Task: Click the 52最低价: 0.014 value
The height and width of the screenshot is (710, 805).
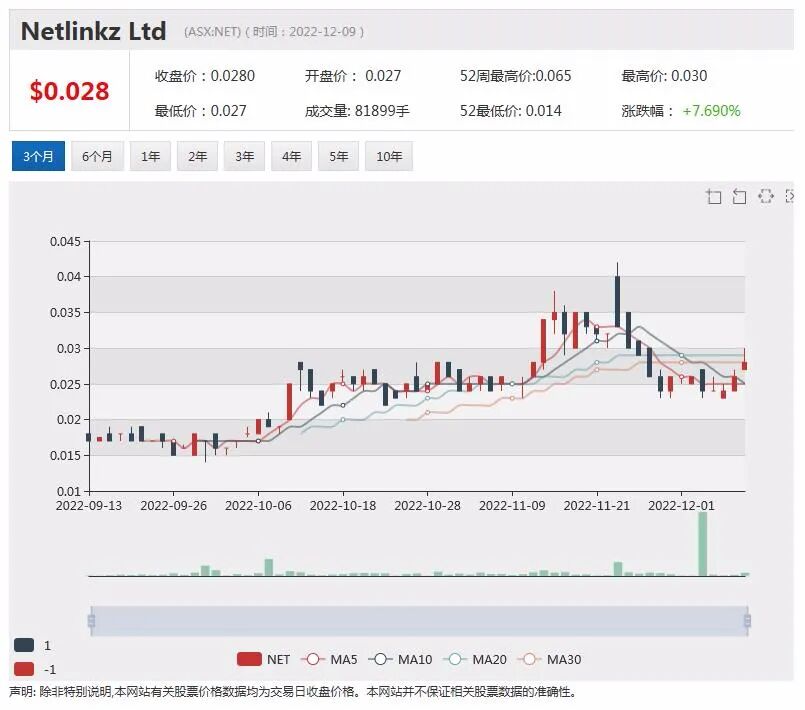Action: 510,111
